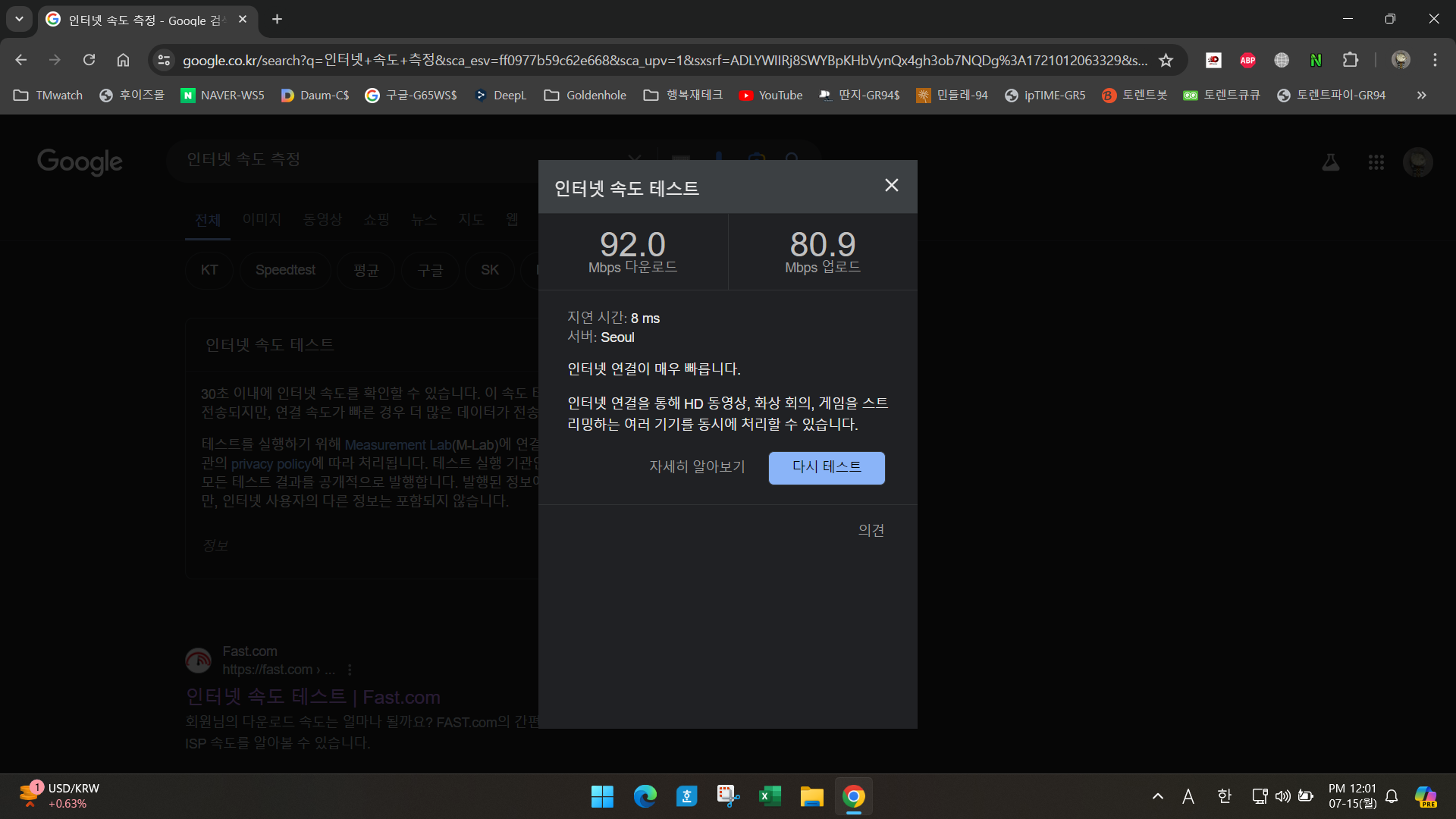Image resolution: width=1456 pixels, height=819 pixels.
Task: Expand the Goldenhole bookmark folder
Action: click(x=585, y=95)
